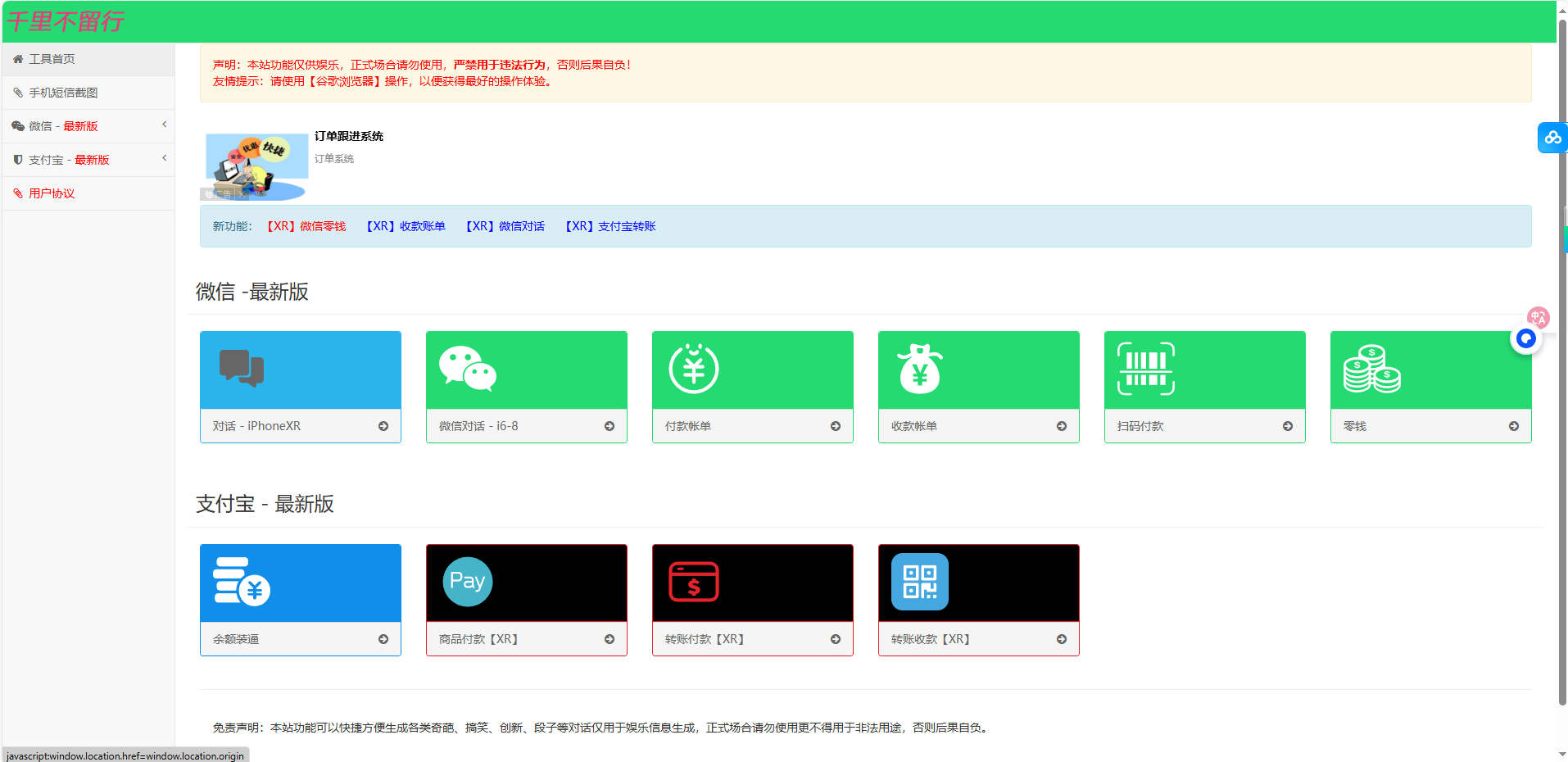1568x762 pixels.
Task: Click the chat bubbles icon for 对话 iPhoneXR
Action: [x=242, y=368]
